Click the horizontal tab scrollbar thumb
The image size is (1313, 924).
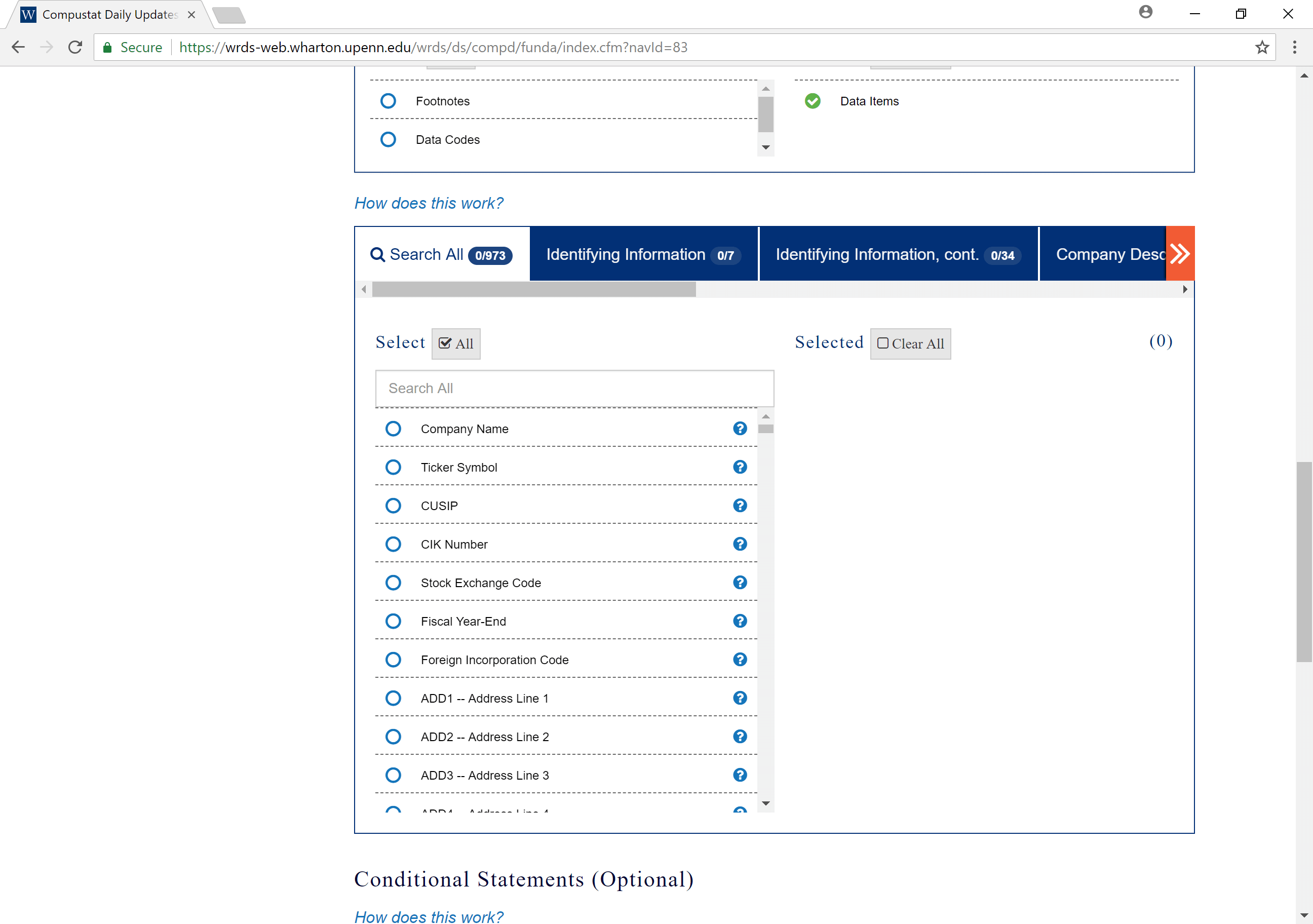click(533, 289)
